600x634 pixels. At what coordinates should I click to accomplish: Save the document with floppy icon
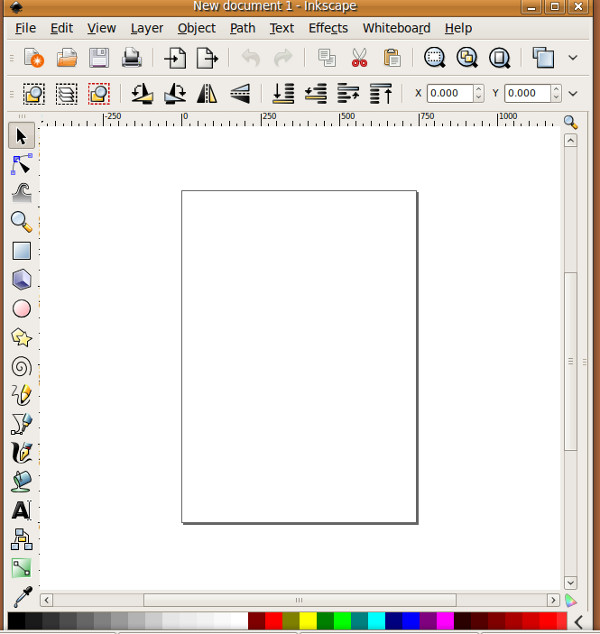(99, 57)
